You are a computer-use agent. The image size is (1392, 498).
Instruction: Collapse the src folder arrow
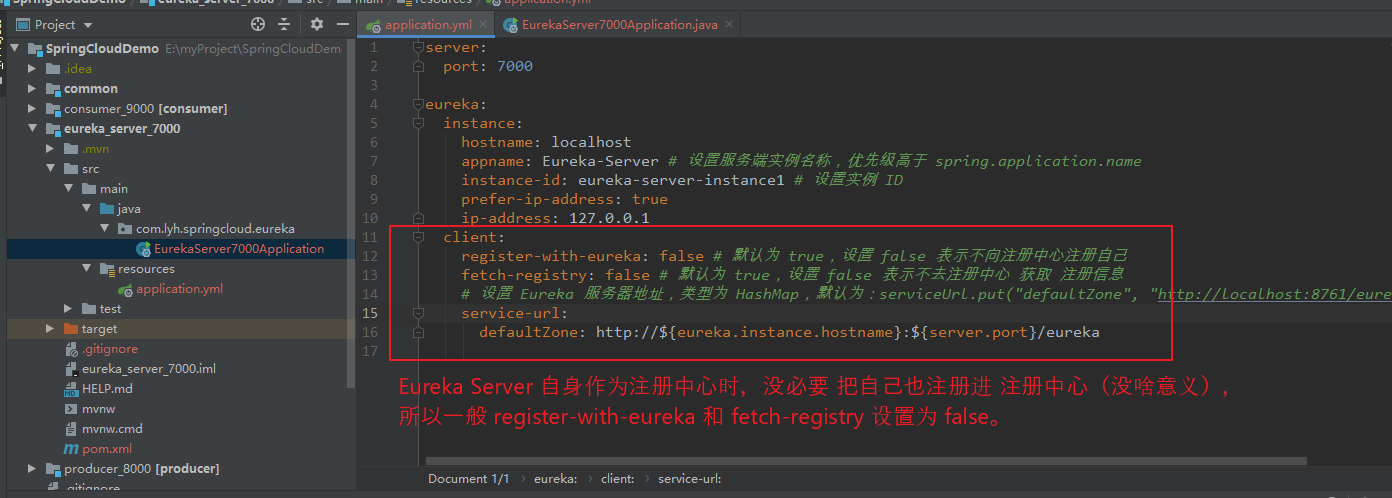(51, 169)
